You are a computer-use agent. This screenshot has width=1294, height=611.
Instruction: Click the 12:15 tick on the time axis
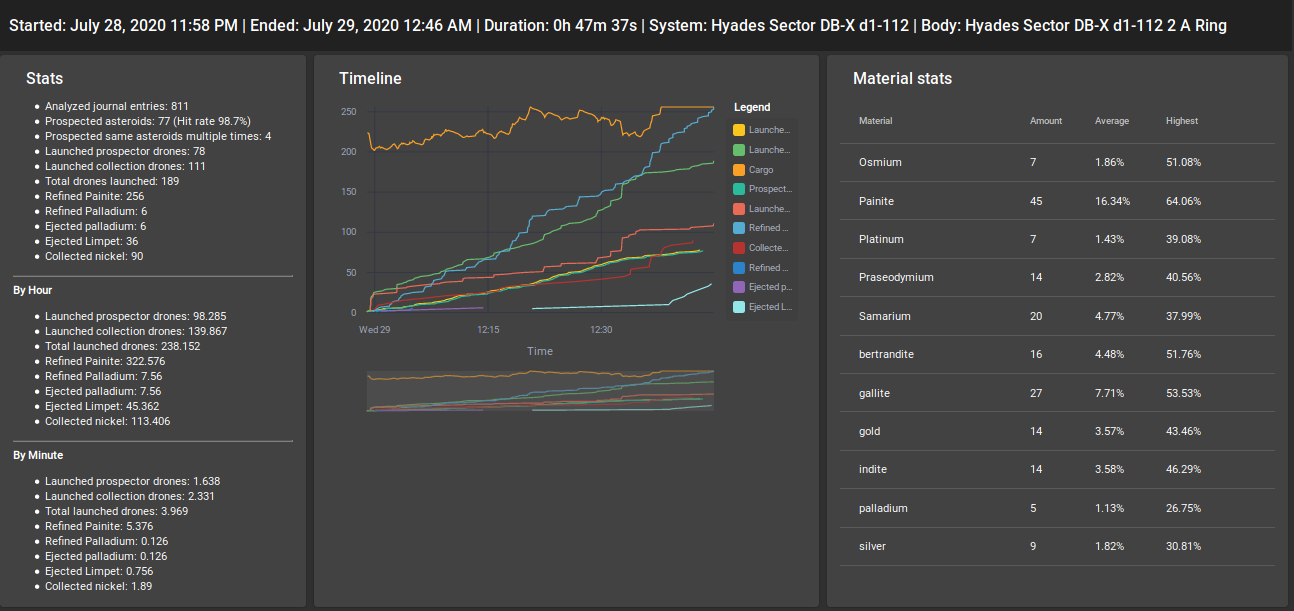(488, 329)
